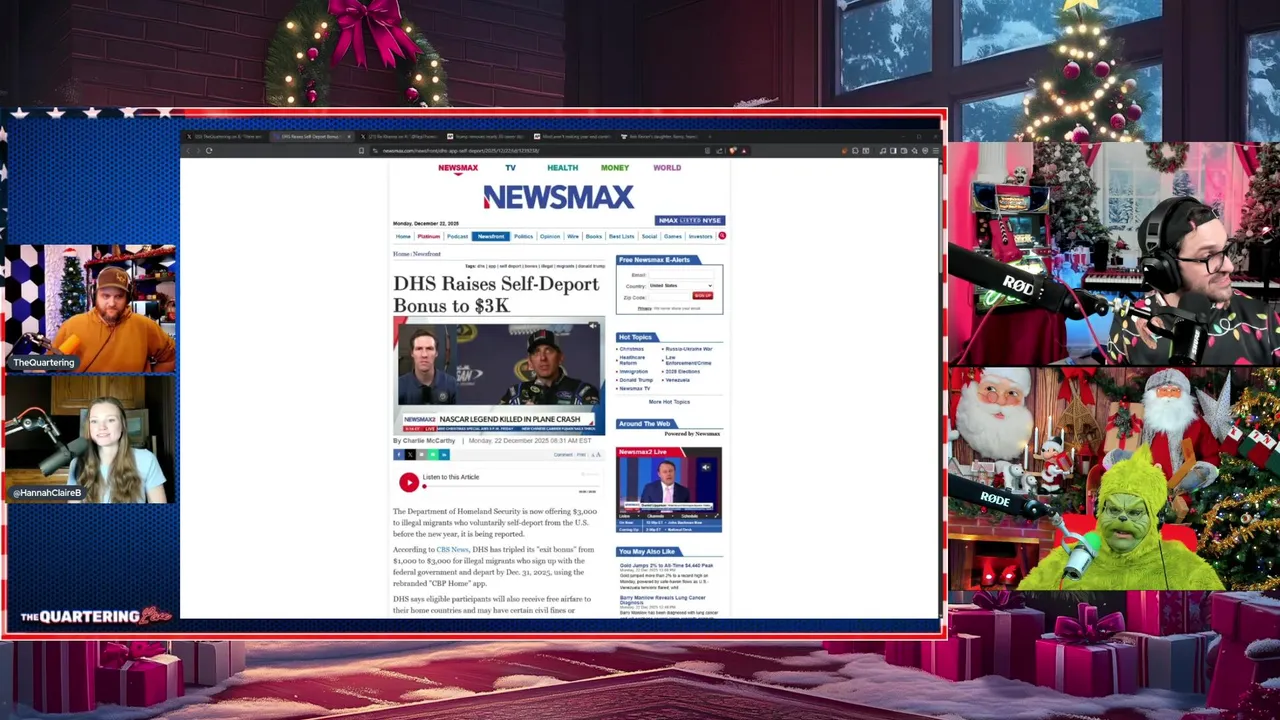This screenshot has width=1280, height=720.
Task: Reload the page with the refresh icon
Action: coord(209,151)
